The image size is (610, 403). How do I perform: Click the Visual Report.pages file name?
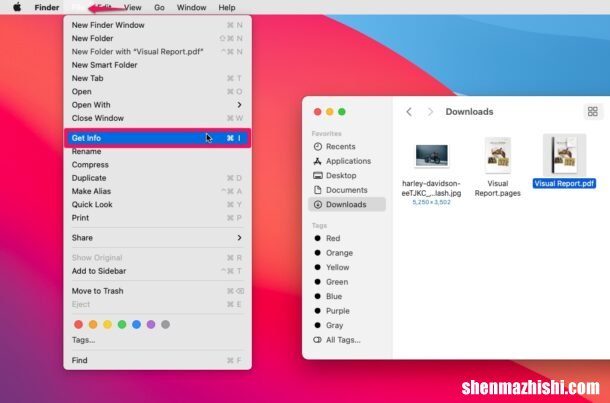click(x=498, y=188)
